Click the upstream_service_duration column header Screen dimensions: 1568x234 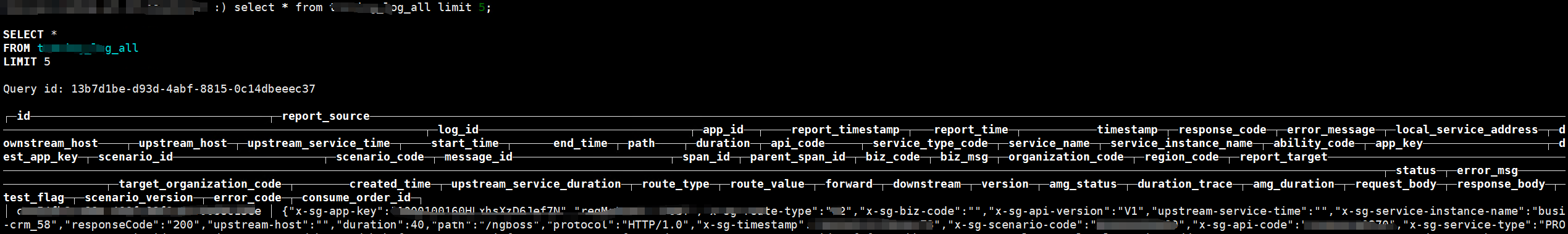(x=536, y=184)
